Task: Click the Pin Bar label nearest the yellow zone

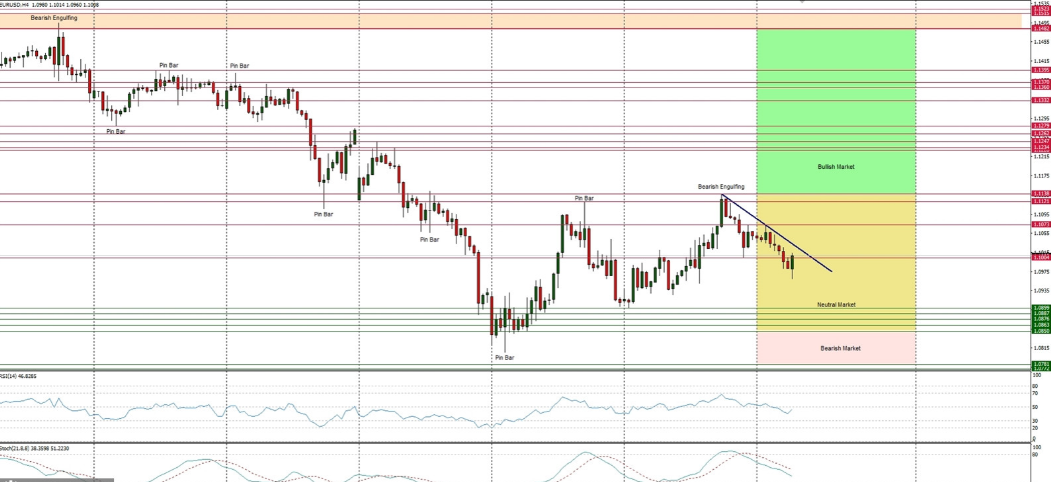Action: [x=584, y=198]
